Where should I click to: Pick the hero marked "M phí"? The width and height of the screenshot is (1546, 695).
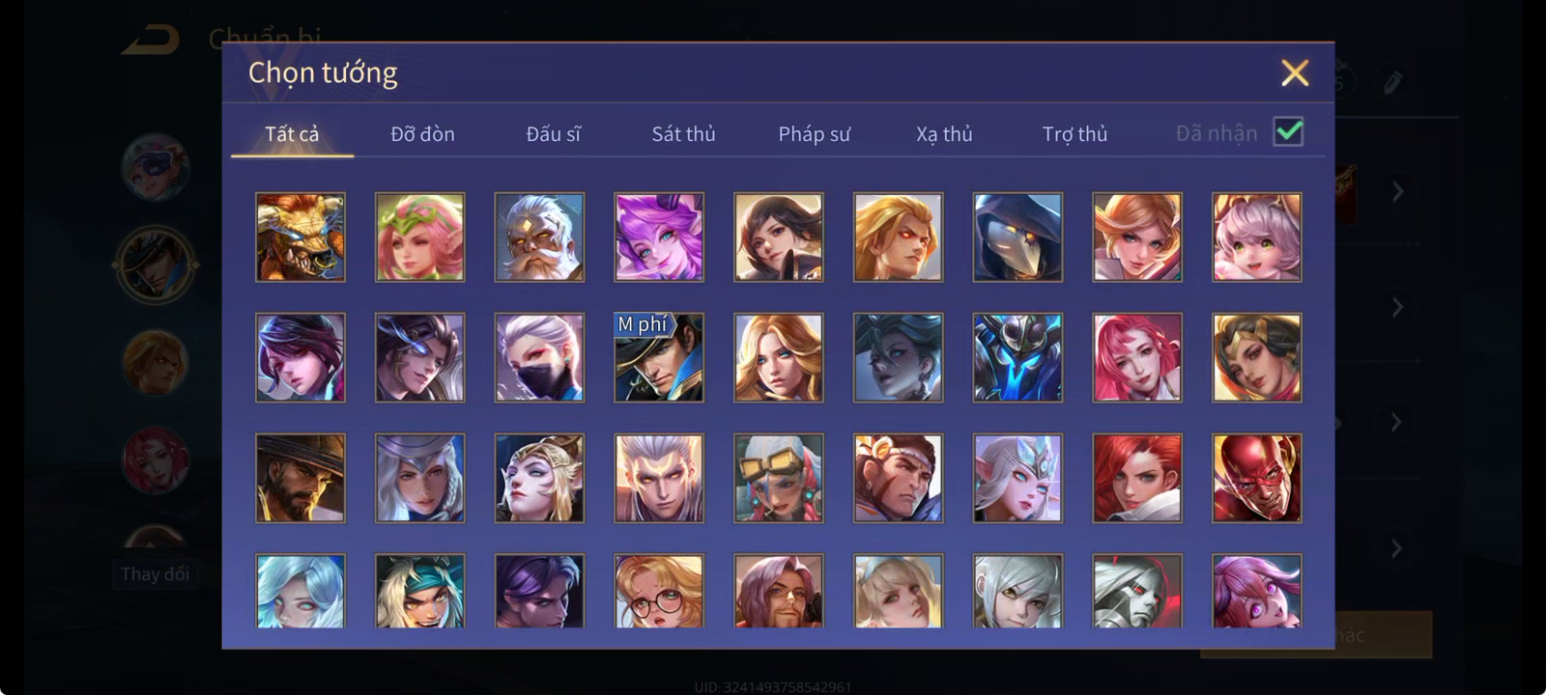(x=659, y=357)
